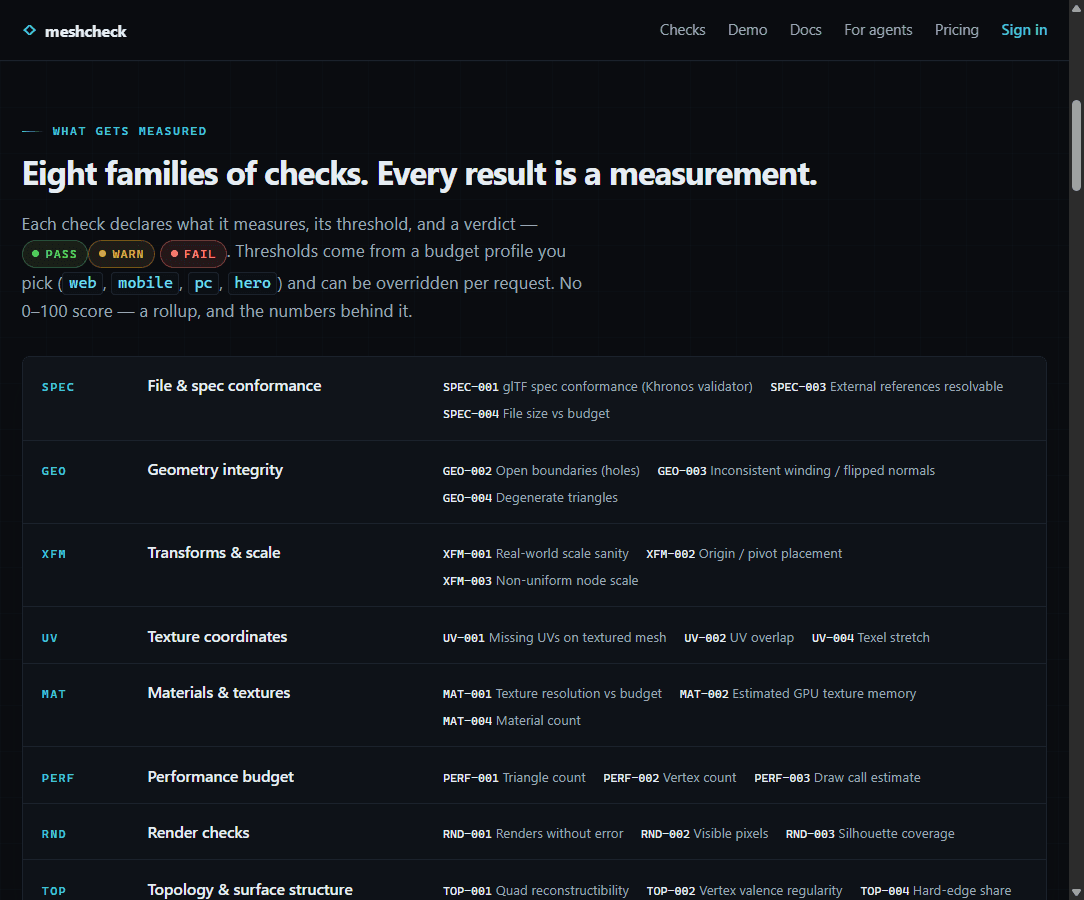Select the UV family code
This screenshot has height=900, width=1084.
50,638
